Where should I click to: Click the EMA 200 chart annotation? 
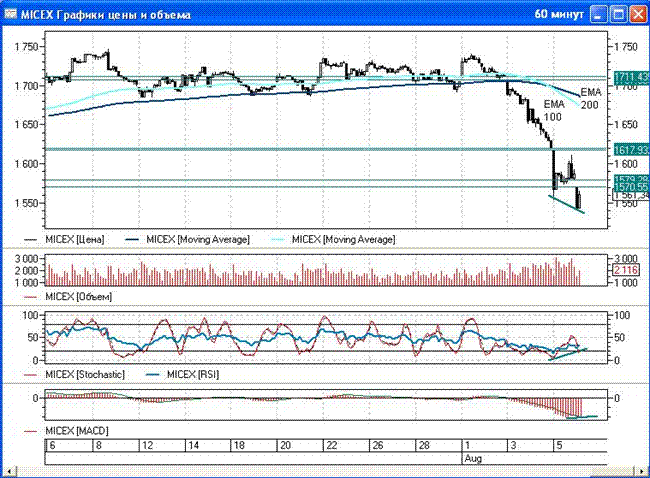pyautogui.click(x=590, y=97)
